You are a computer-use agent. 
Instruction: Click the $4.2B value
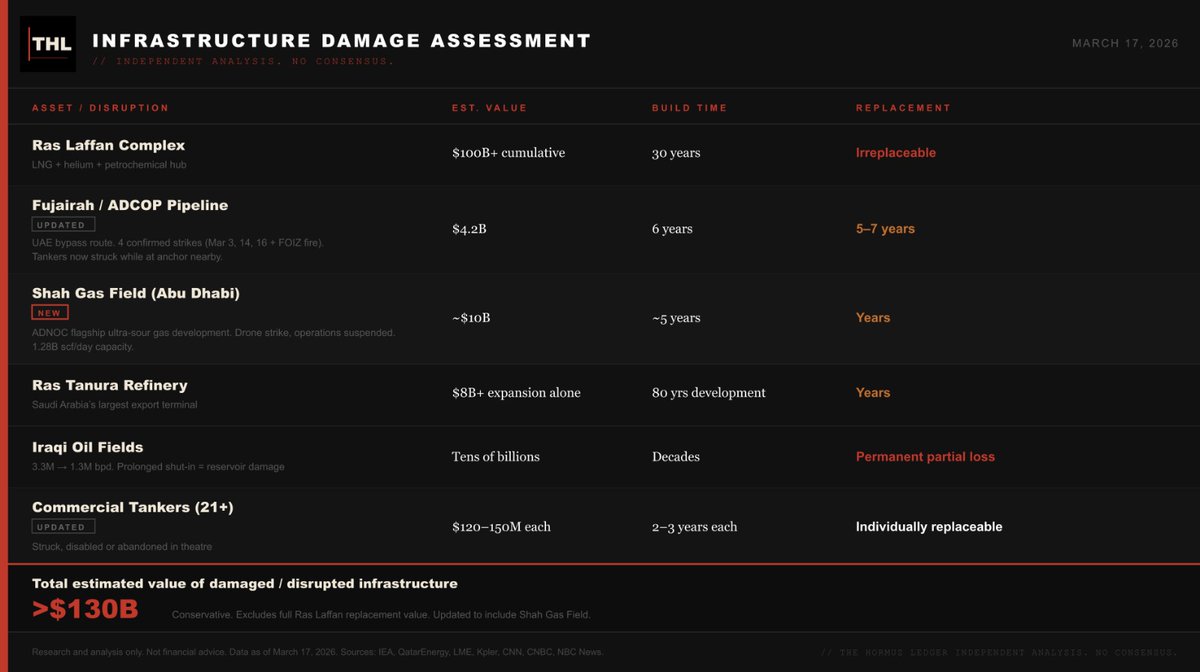470,229
